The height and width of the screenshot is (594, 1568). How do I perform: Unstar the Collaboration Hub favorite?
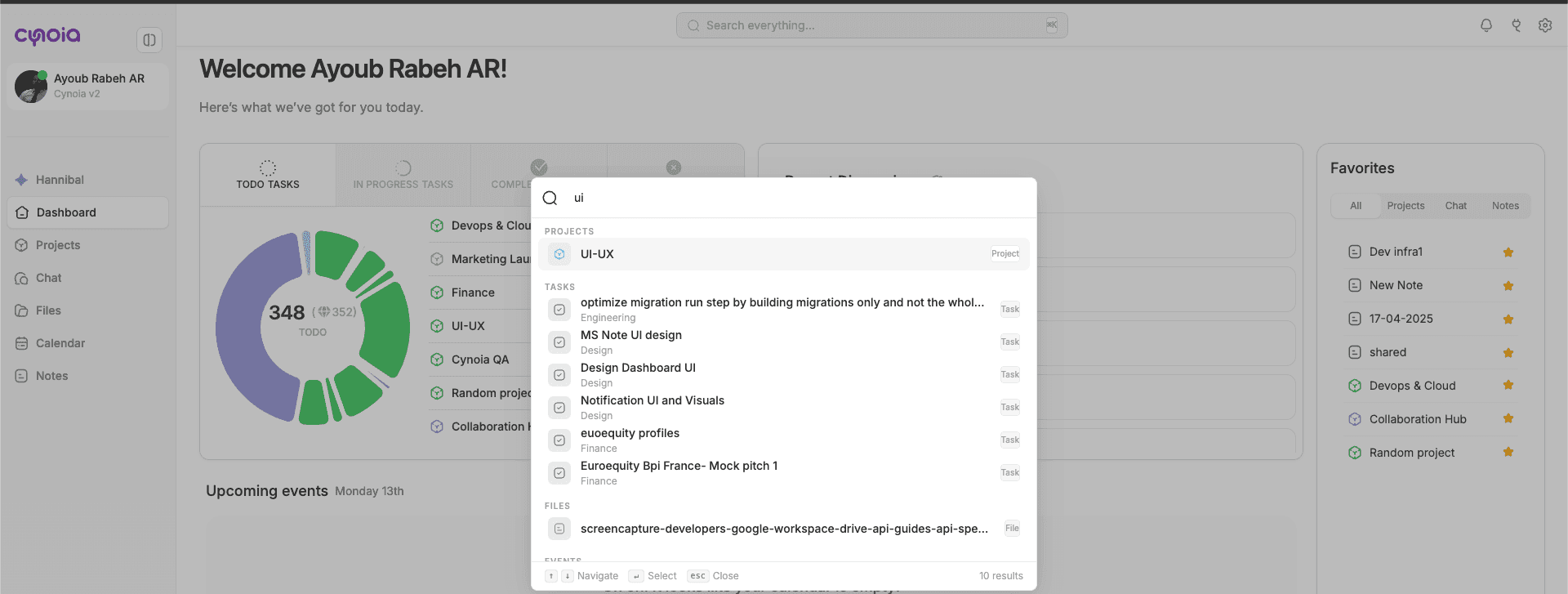click(x=1508, y=418)
